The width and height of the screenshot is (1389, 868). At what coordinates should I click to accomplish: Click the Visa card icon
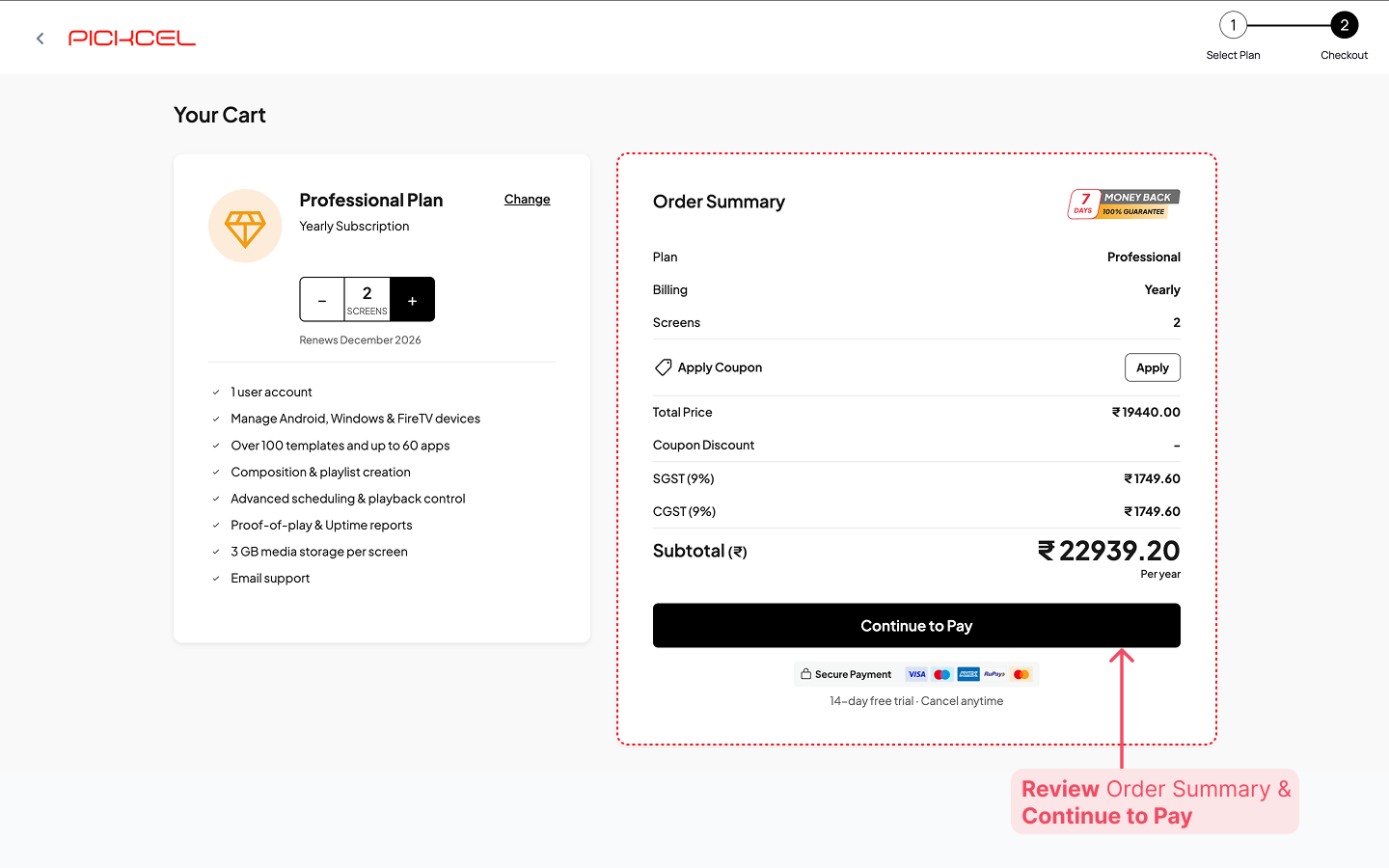tap(916, 674)
